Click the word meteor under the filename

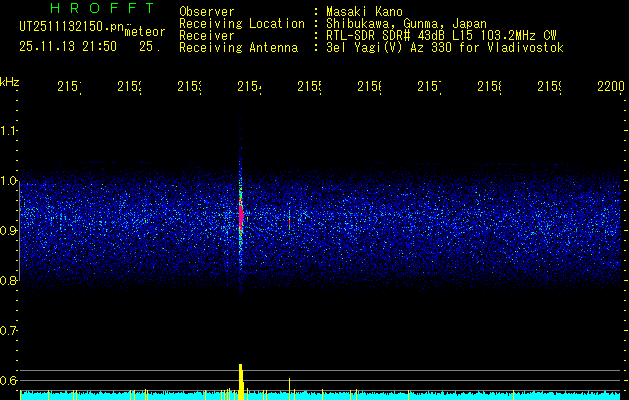(145, 32)
